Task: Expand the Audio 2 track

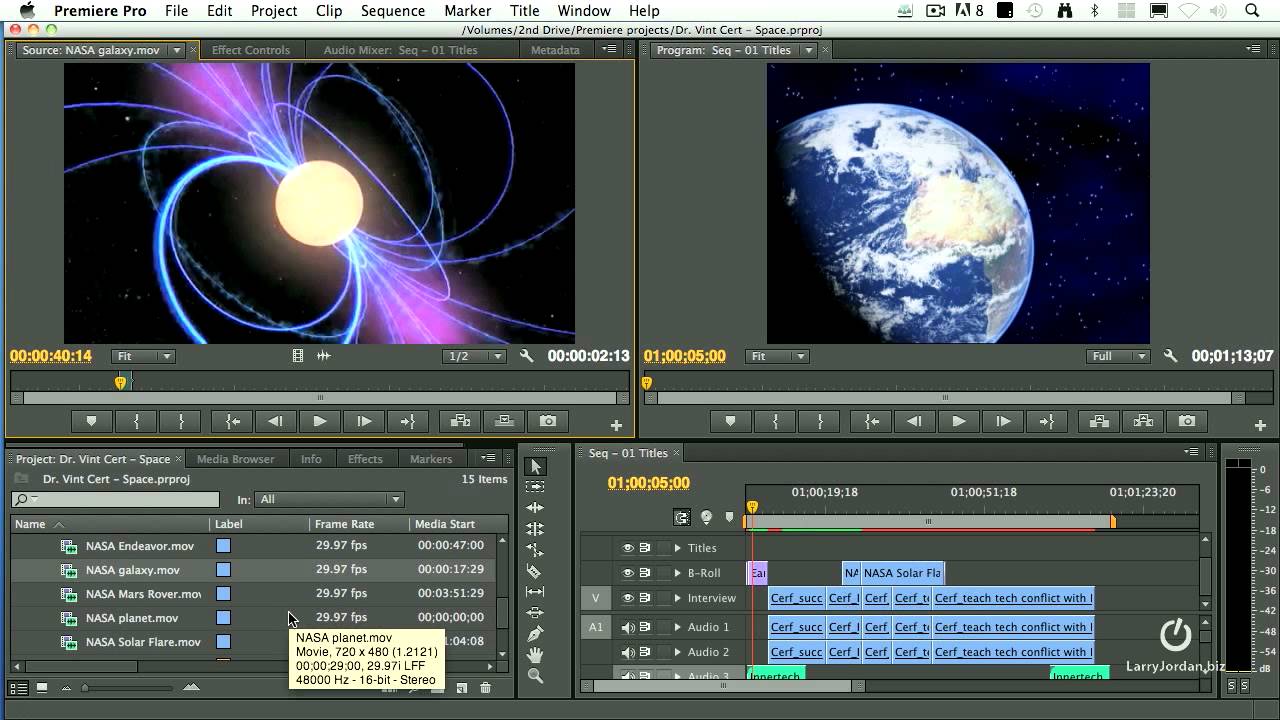Action: click(x=677, y=652)
